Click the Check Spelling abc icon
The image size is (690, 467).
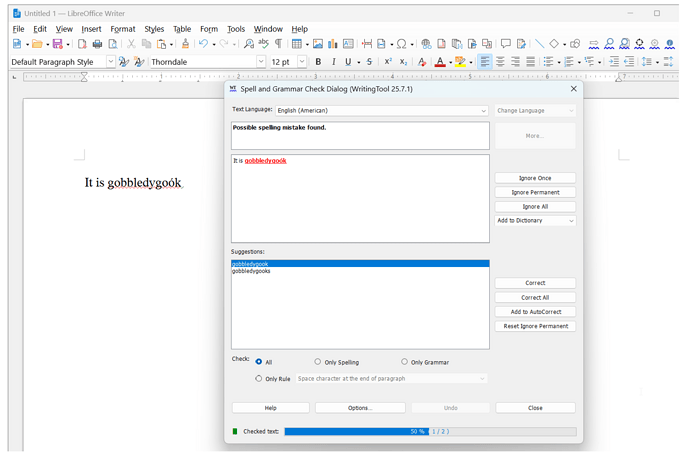pos(263,44)
